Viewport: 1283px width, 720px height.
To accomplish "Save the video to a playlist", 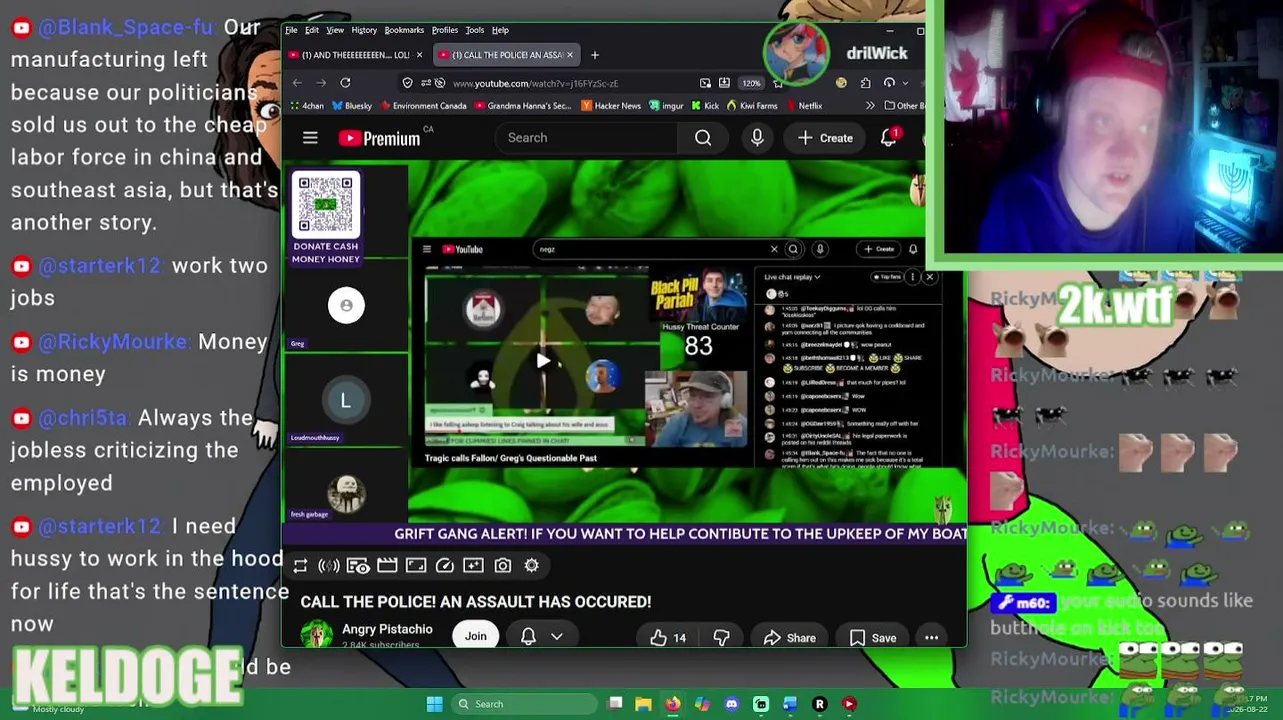I will 873,638.
